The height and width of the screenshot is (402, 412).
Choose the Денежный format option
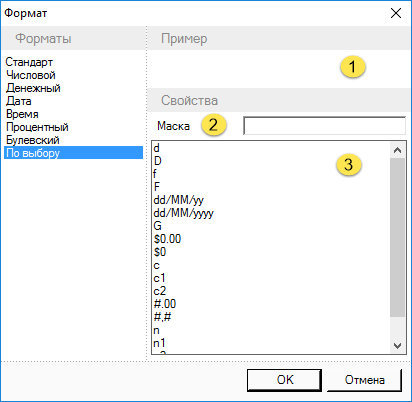[x=33, y=88]
